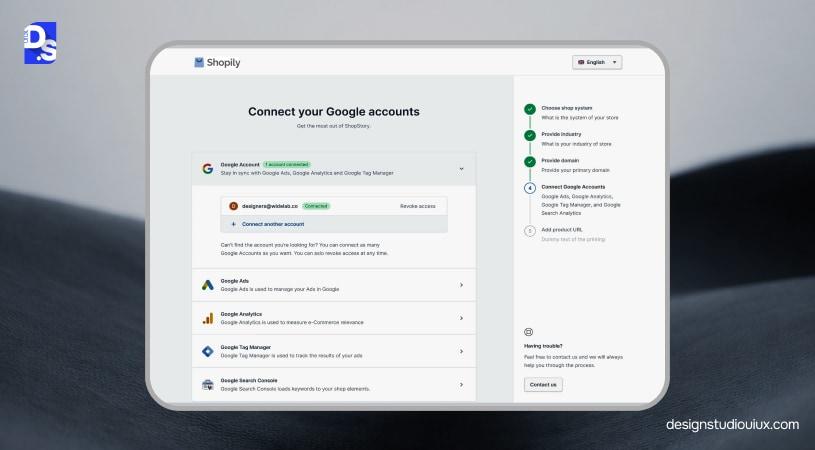
Task: Click the Provide domain step label
Action: (560, 161)
